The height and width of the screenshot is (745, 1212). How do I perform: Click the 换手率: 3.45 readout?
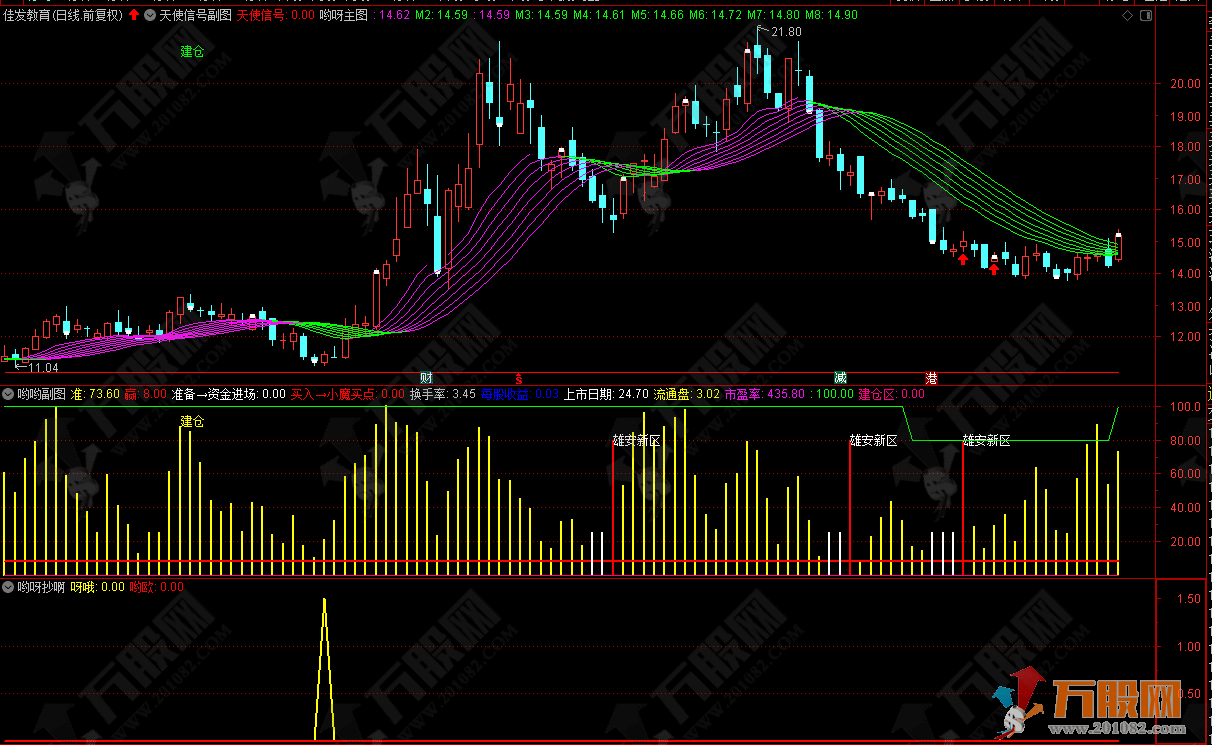[442, 394]
